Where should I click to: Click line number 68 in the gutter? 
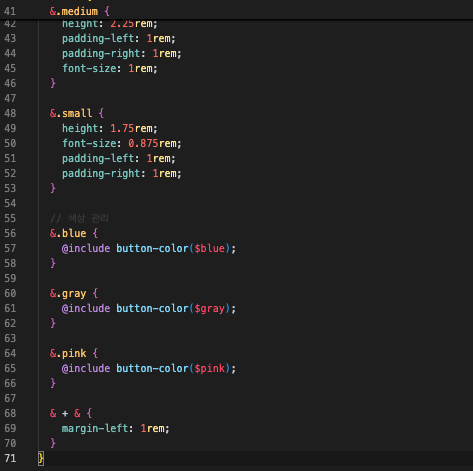[x=10, y=413]
